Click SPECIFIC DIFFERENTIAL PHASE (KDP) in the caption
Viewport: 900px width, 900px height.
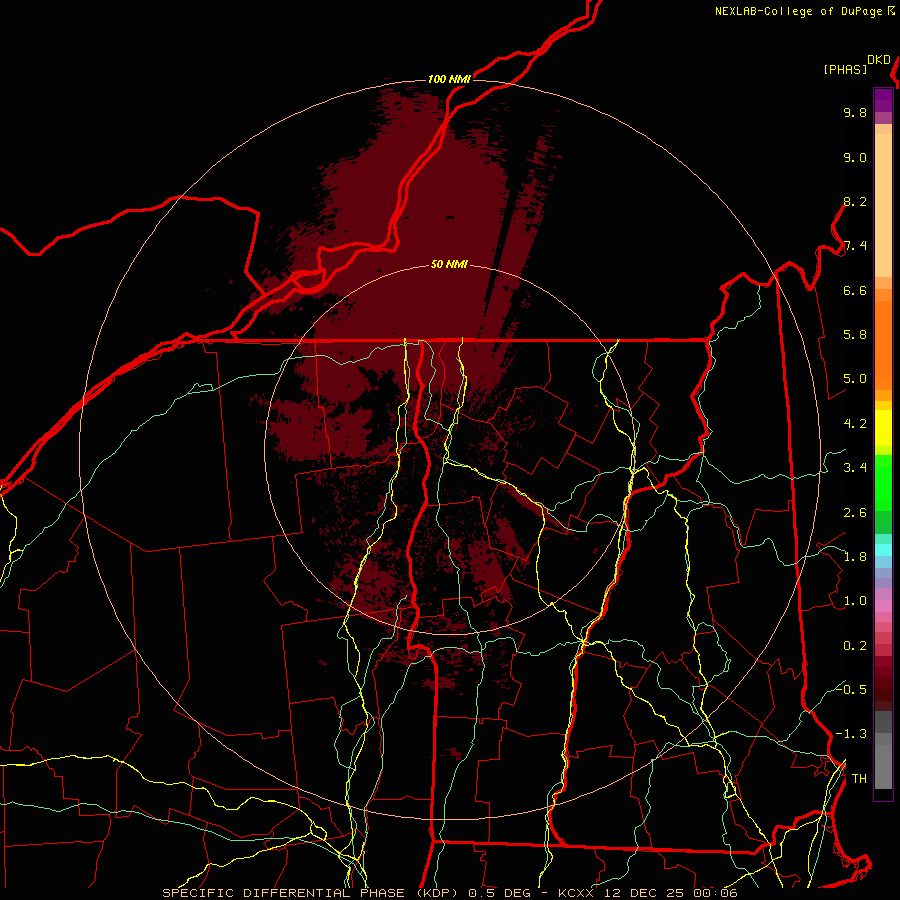point(312,893)
